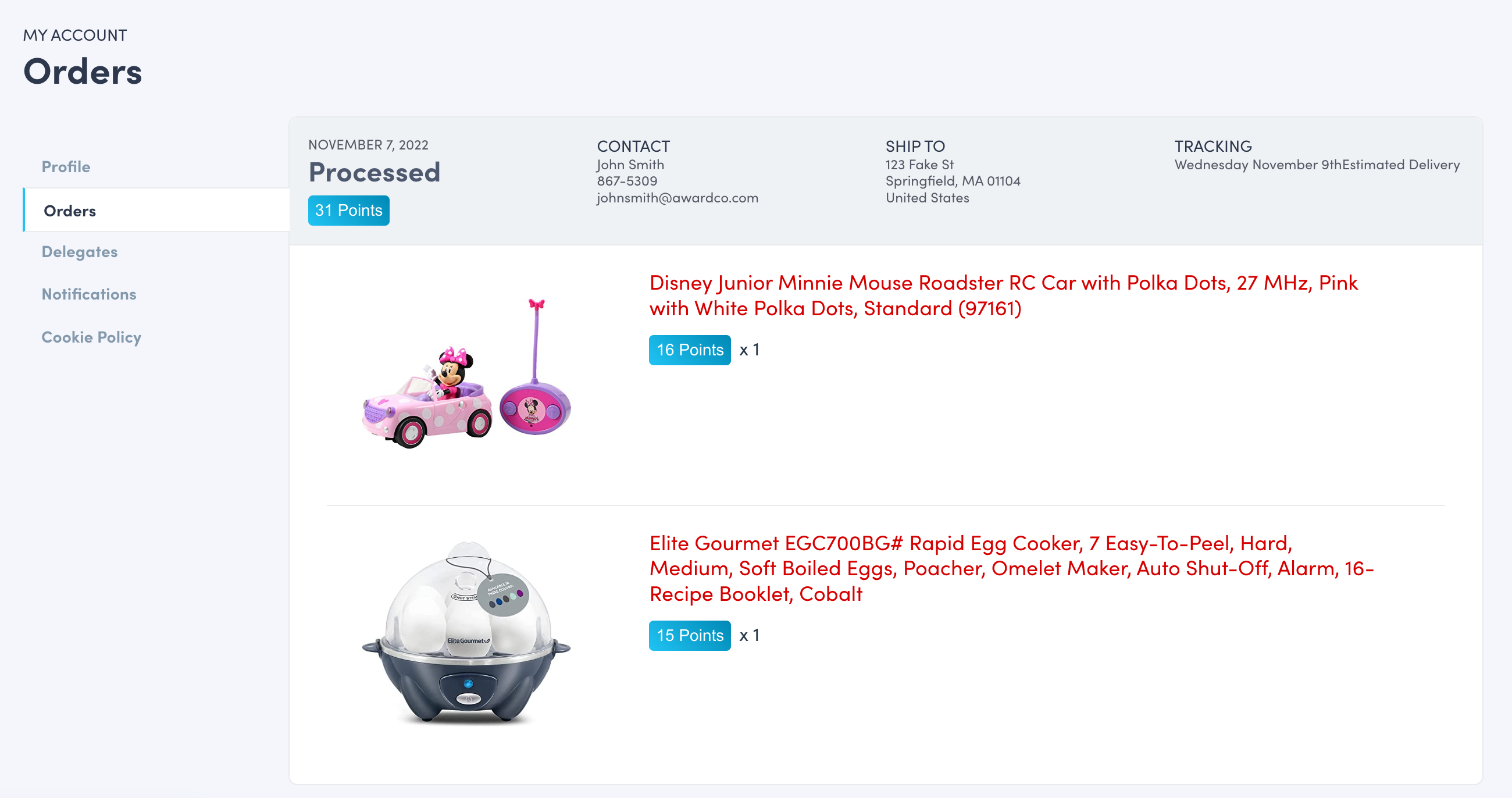Open the Elite Gourmet Egg Cooker link
Viewport: 1512px width, 798px height.
point(1011,568)
